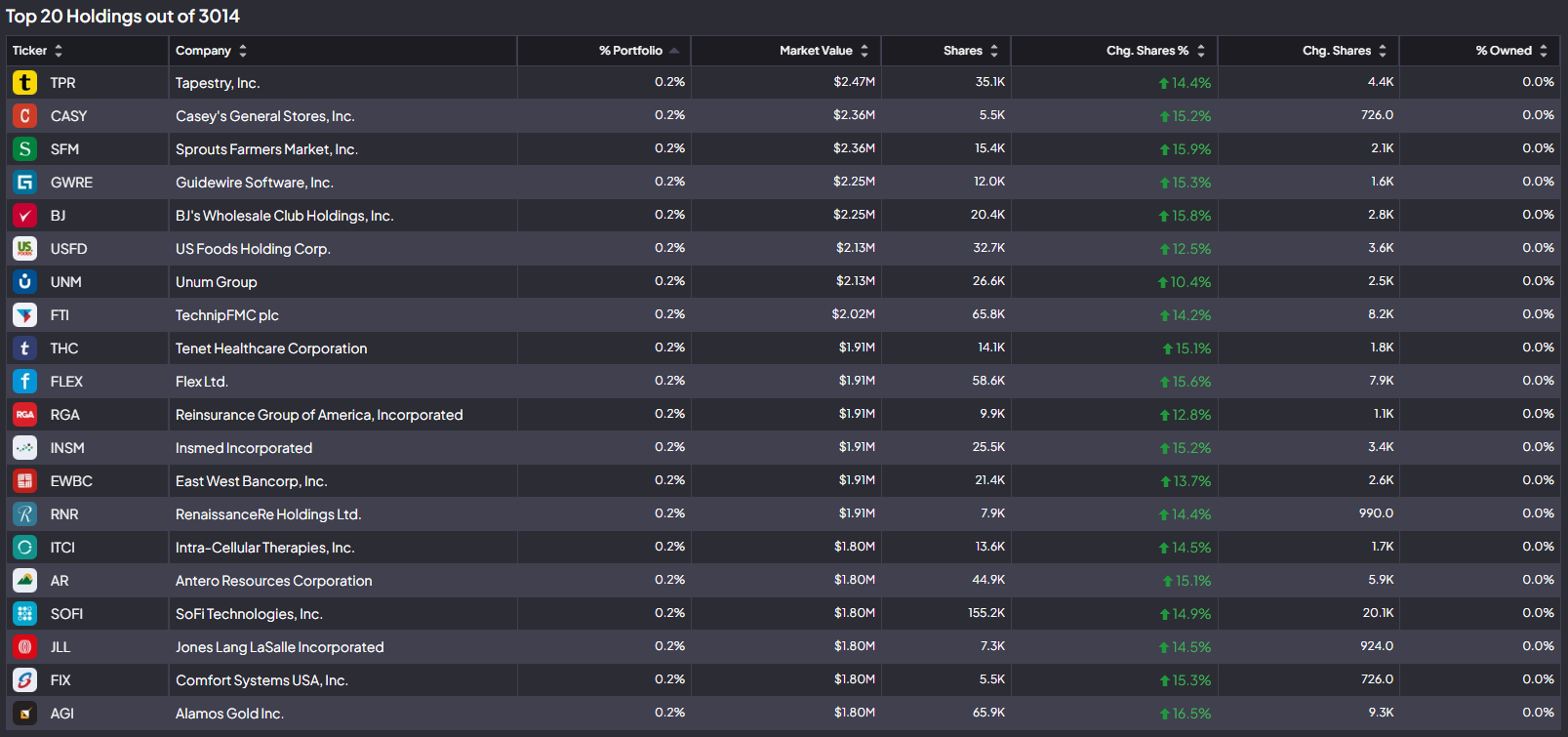Click the Casey's CASY logo icon
This screenshot has width=1568, height=737.
point(24,116)
